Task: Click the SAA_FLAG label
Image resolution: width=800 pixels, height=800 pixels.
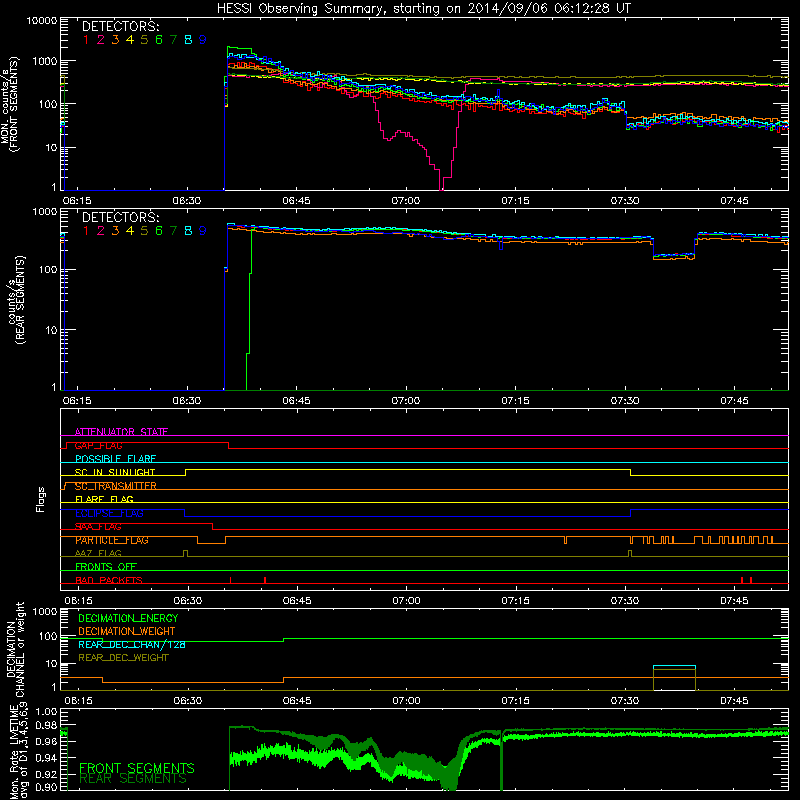Action: point(98,527)
